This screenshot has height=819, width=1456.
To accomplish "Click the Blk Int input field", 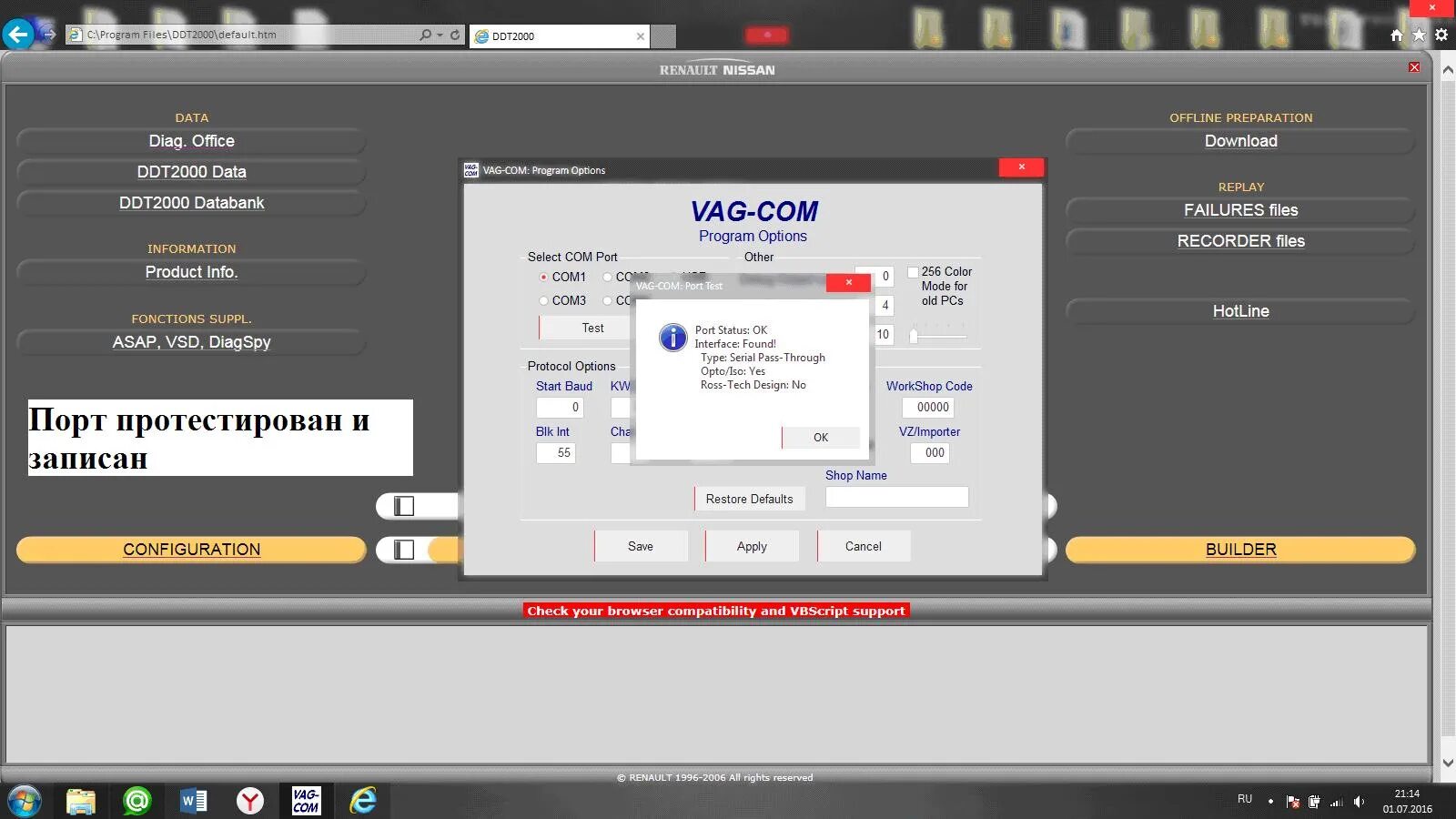I will [x=555, y=452].
